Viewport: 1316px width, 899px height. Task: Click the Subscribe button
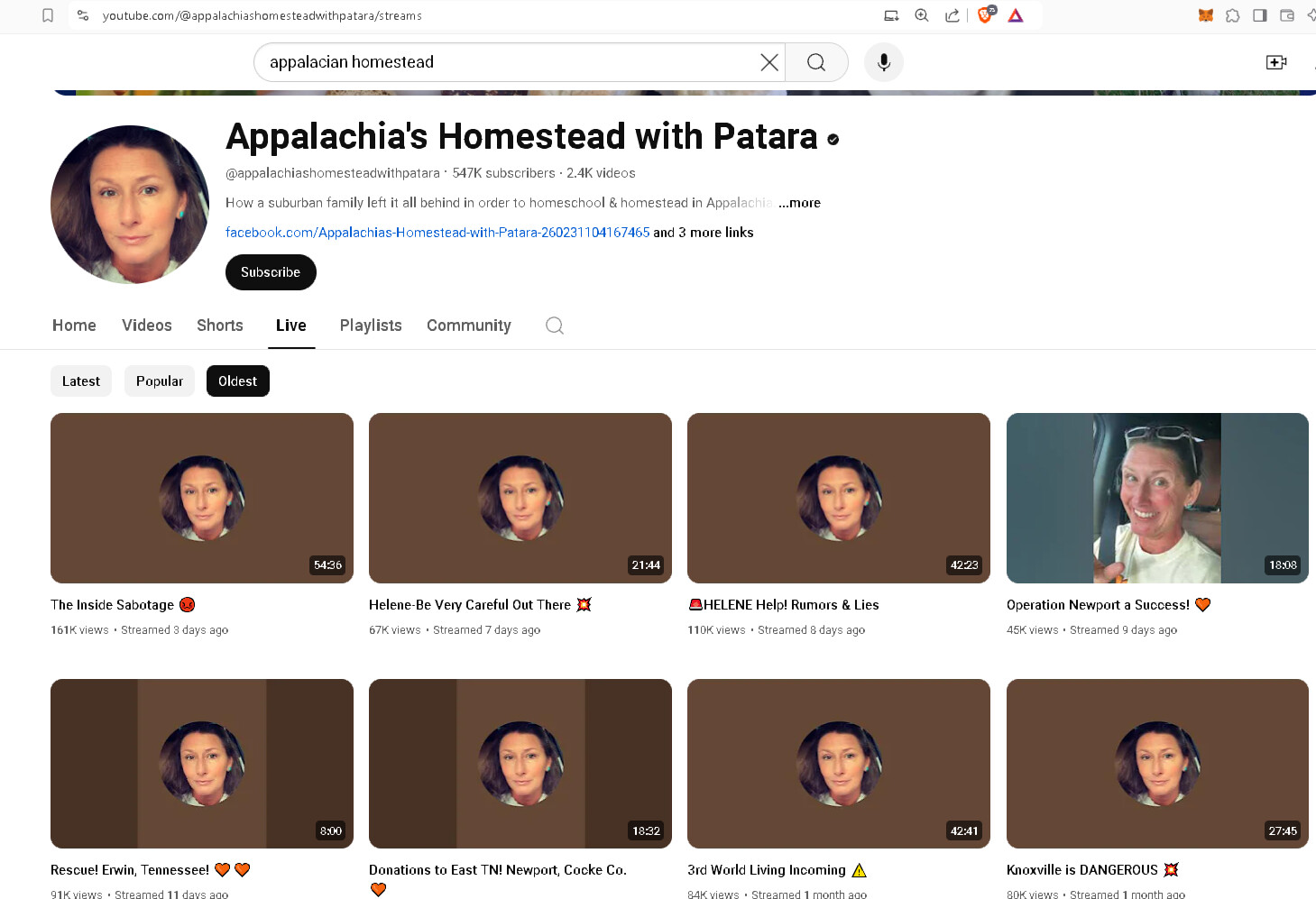pos(271,272)
